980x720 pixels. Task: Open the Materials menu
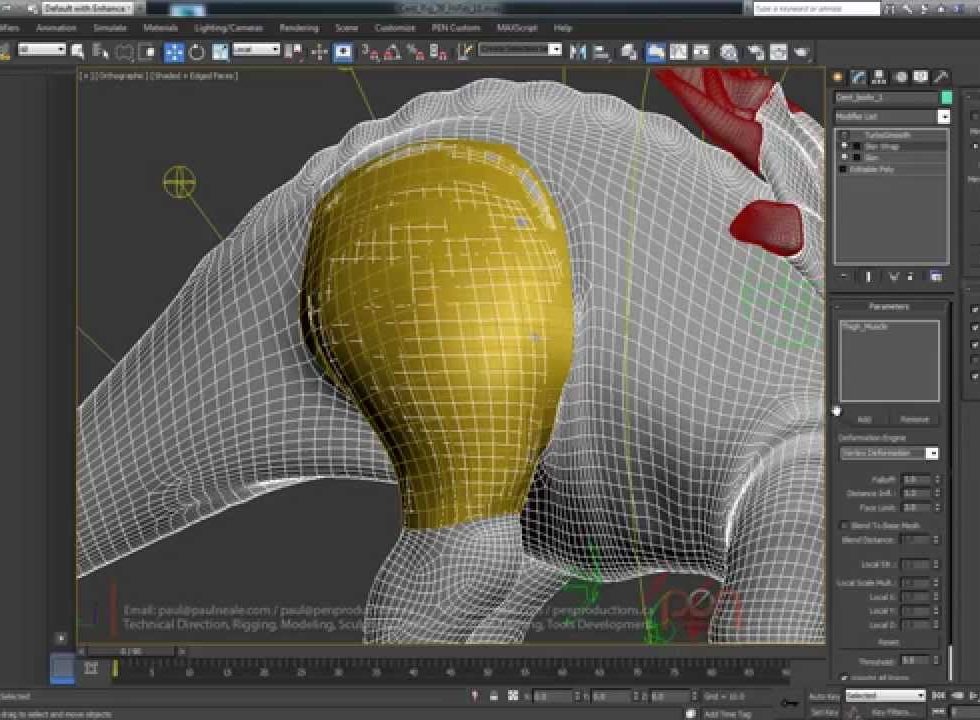(161, 28)
